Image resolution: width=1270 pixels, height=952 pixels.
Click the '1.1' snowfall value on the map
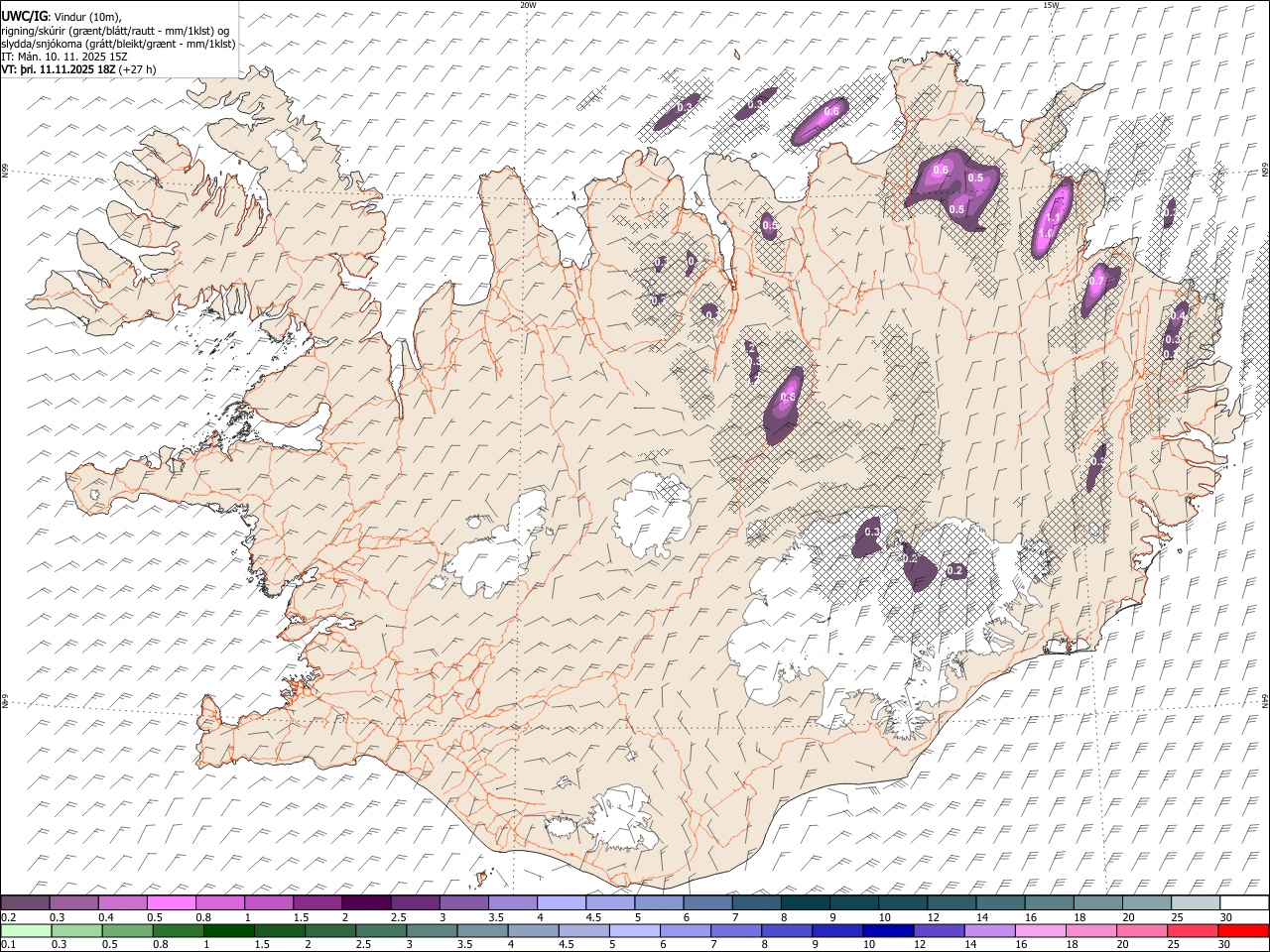coord(1054,218)
